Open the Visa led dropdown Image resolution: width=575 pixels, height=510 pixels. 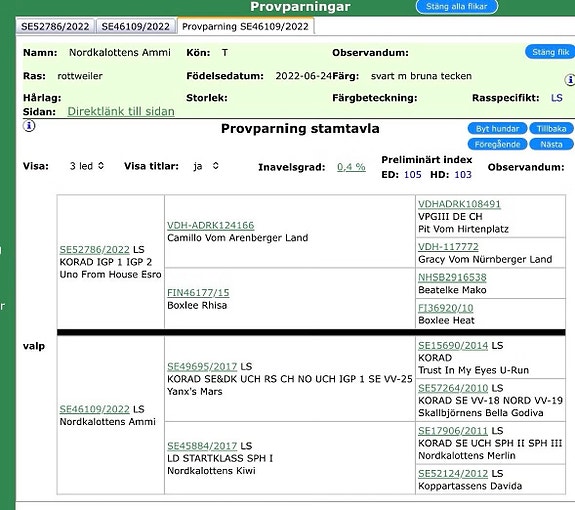(87, 166)
